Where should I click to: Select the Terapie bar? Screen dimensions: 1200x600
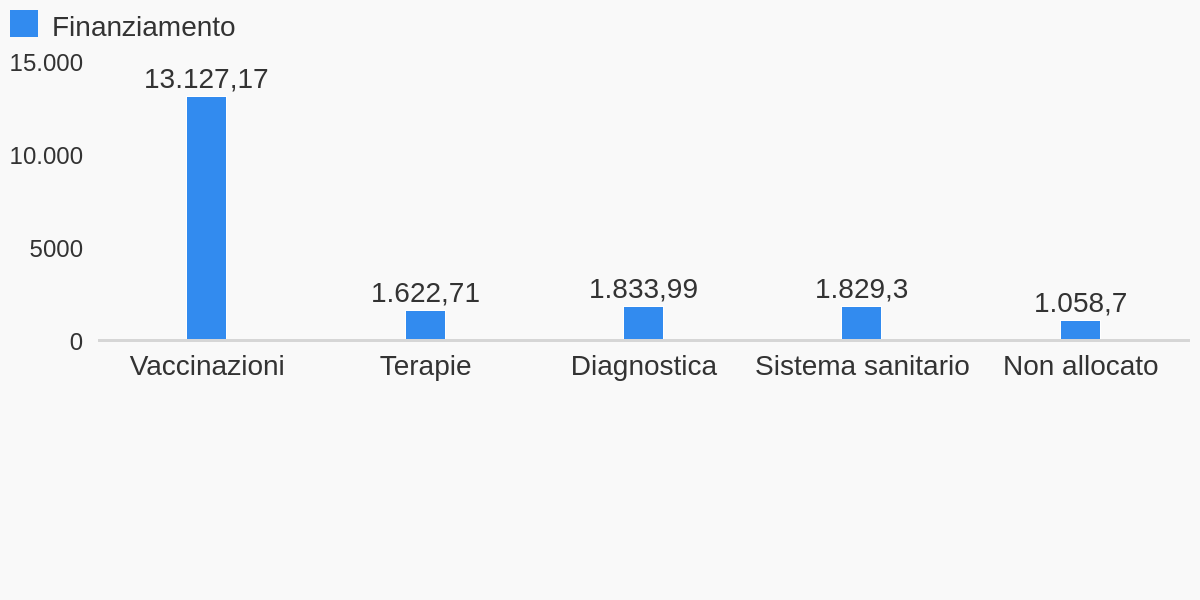click(425, 325)
